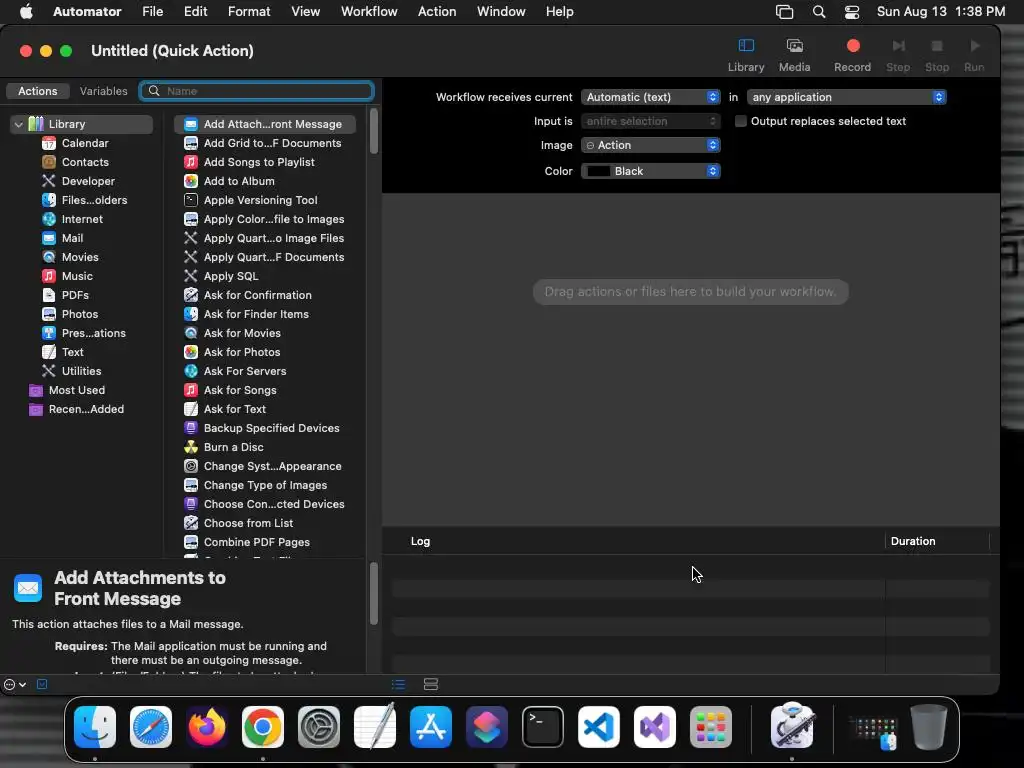This screenshot has height=768, width=1024.
Task: Select Files & Folders category
Action: [93, 200]
